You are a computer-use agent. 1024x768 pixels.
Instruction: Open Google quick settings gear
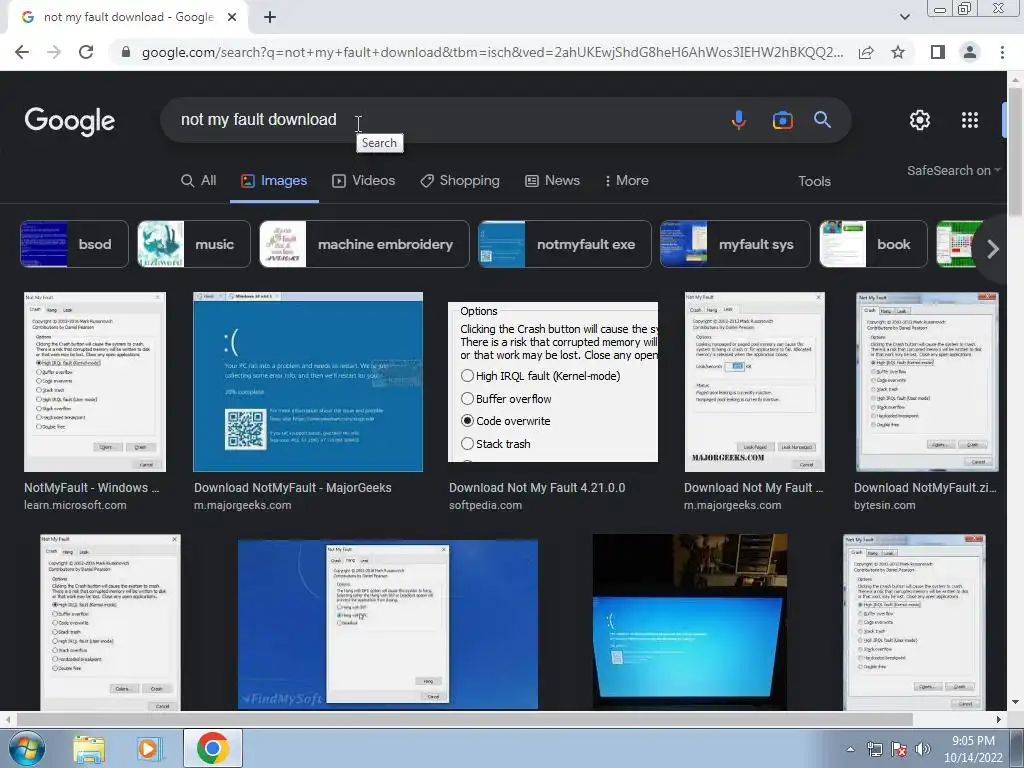[920, 120]
